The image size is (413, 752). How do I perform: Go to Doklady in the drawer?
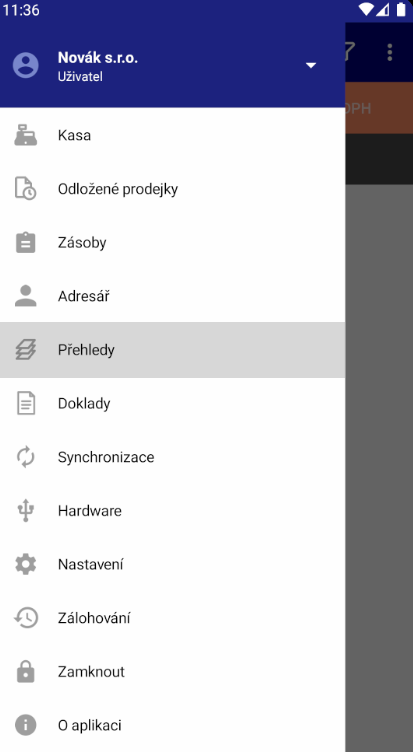[x=172, y=403]
